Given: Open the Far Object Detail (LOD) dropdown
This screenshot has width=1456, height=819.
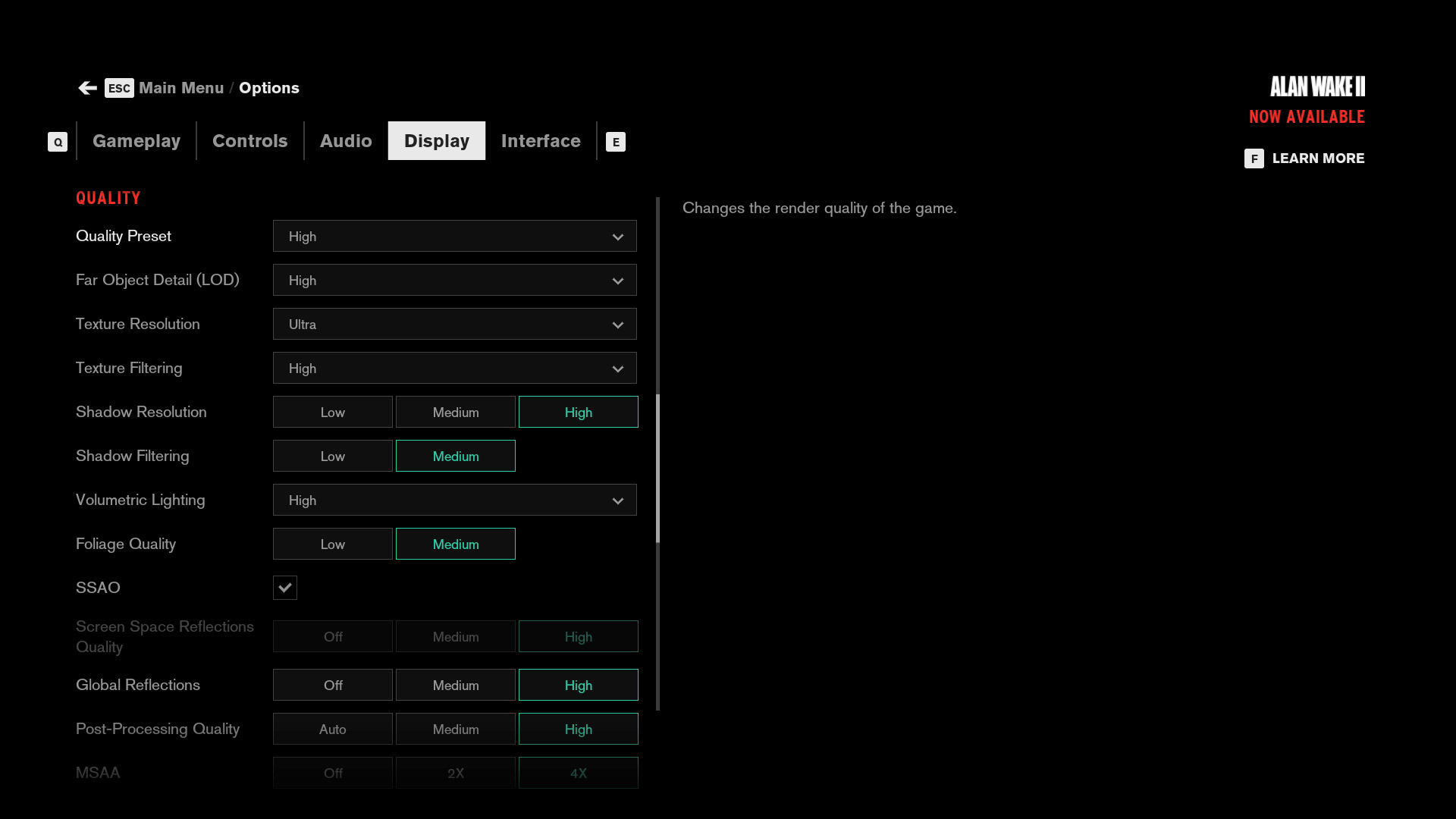Looking at the screenshot, I should pos(455,280).
